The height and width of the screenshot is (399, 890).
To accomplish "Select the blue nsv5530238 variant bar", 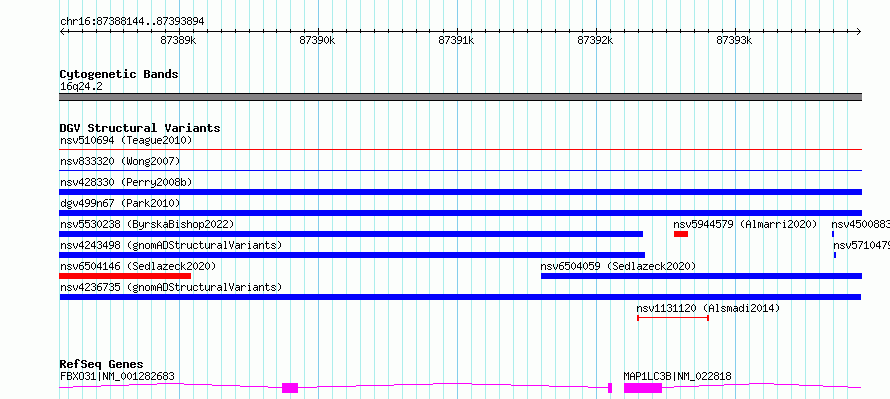I will coord(351,234).
